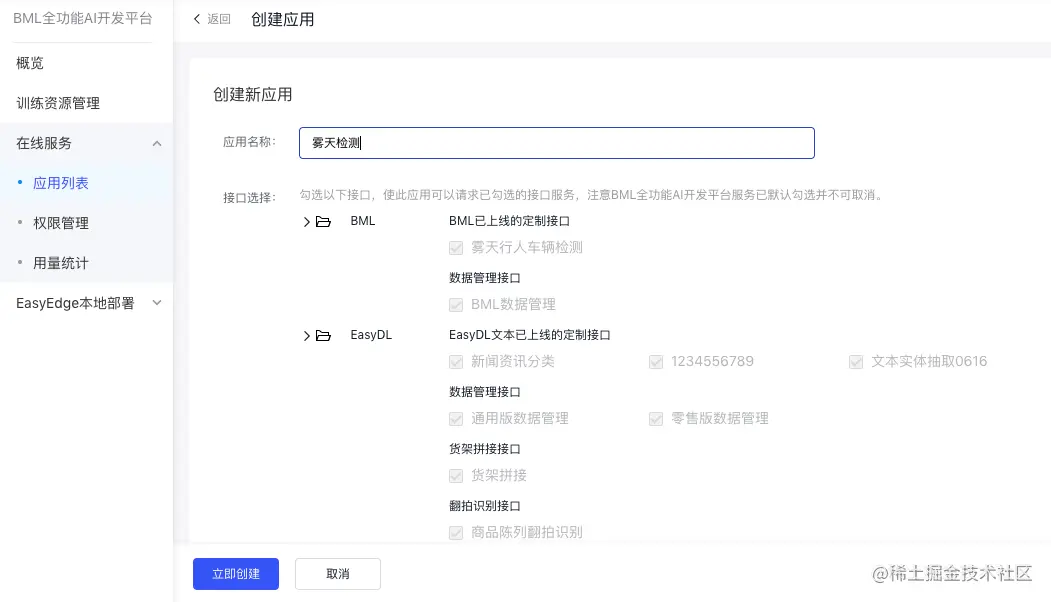Toggle the 文本实体抽取0616 checkbox
The height and width of the screenshot is (602, 1051).
[x=855, y=362]
